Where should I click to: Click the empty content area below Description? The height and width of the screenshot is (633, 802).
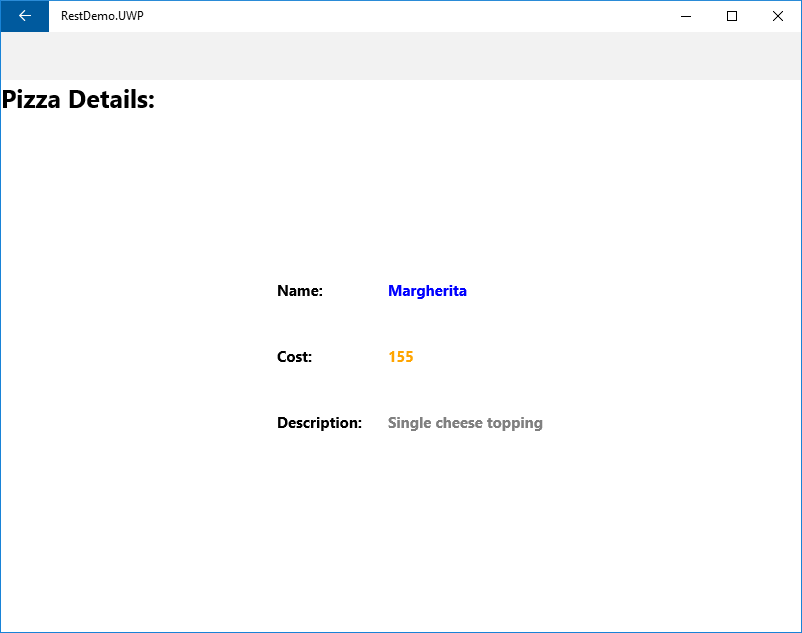coord(400,520)
